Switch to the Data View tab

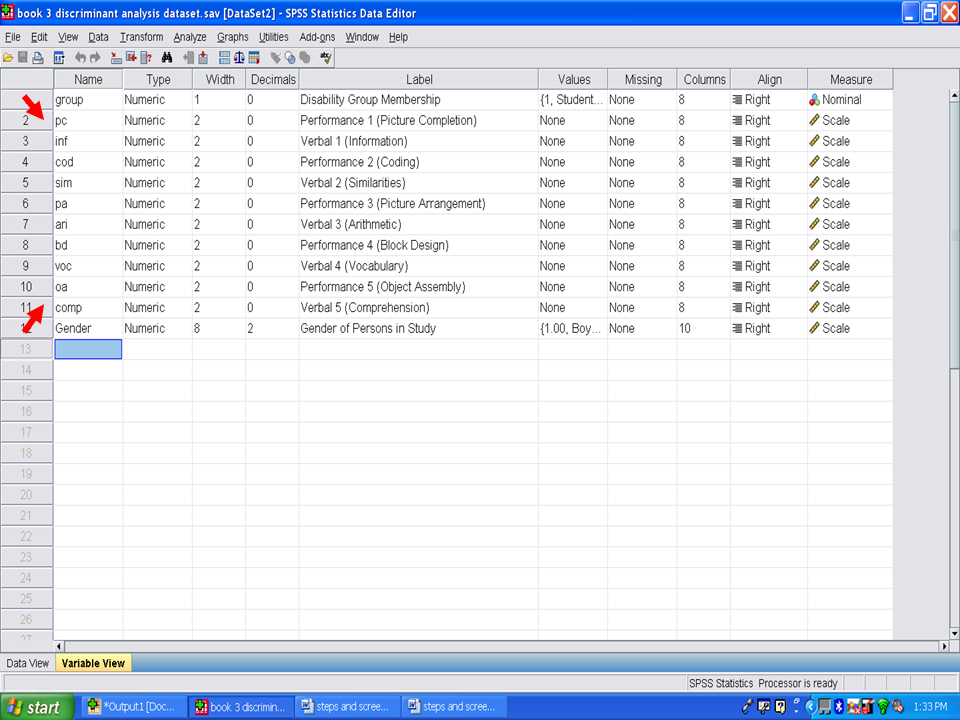tap(27, 663)
